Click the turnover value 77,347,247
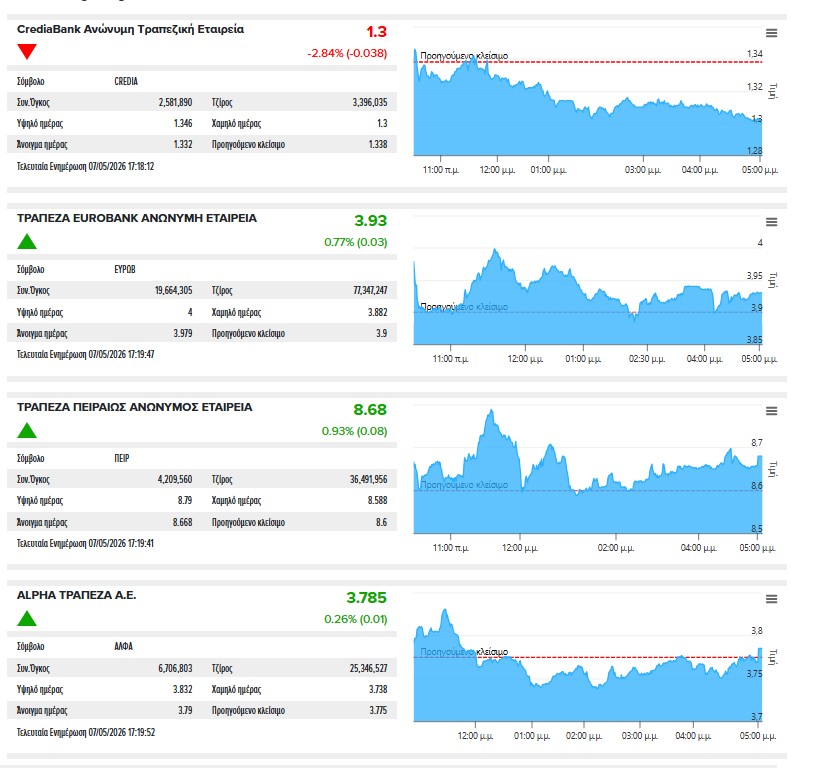The height and width of the screenshot is (774, 816). [370, 290]
